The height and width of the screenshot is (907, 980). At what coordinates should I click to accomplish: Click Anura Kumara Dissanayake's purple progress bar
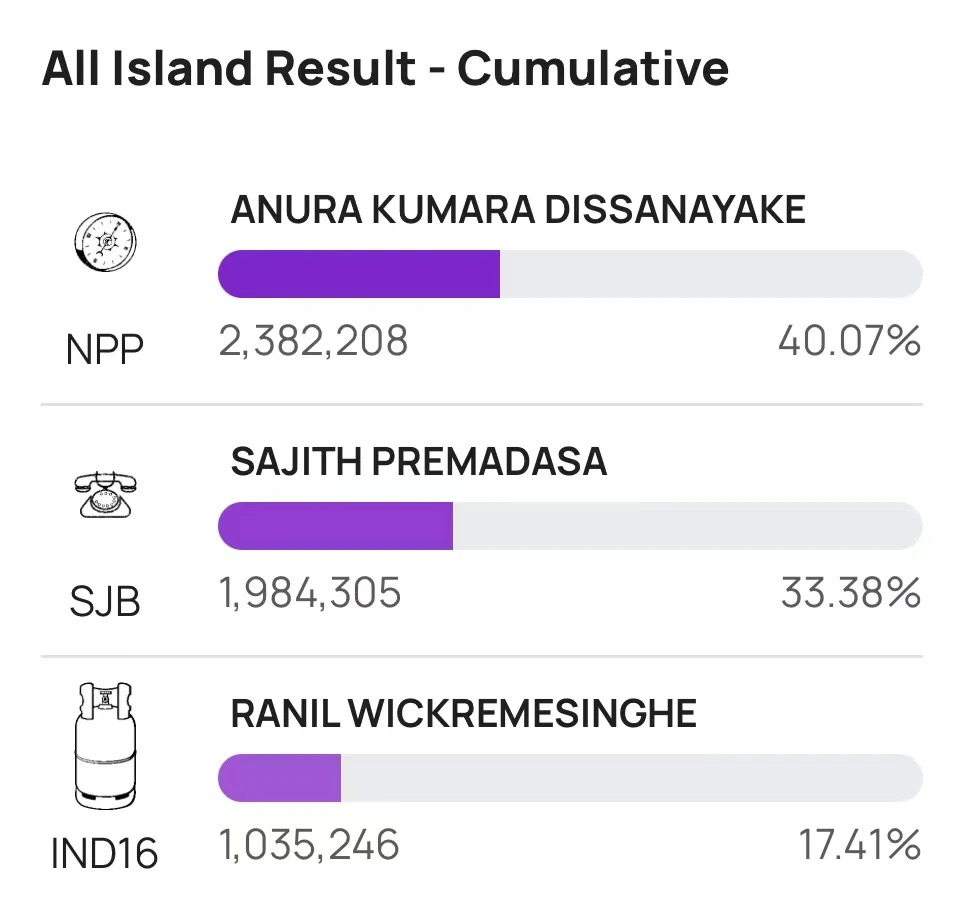click(x=359, y=274)
